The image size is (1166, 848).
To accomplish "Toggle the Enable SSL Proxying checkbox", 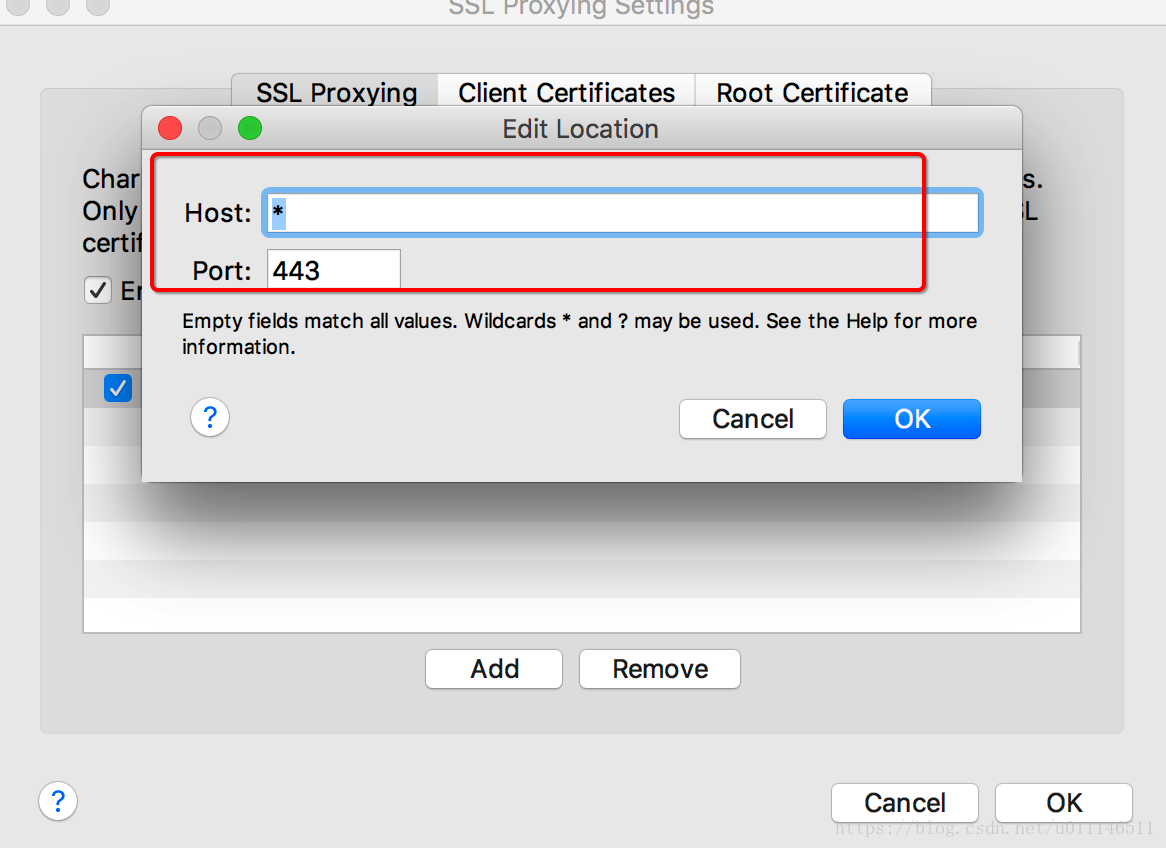I will (98, 290).
